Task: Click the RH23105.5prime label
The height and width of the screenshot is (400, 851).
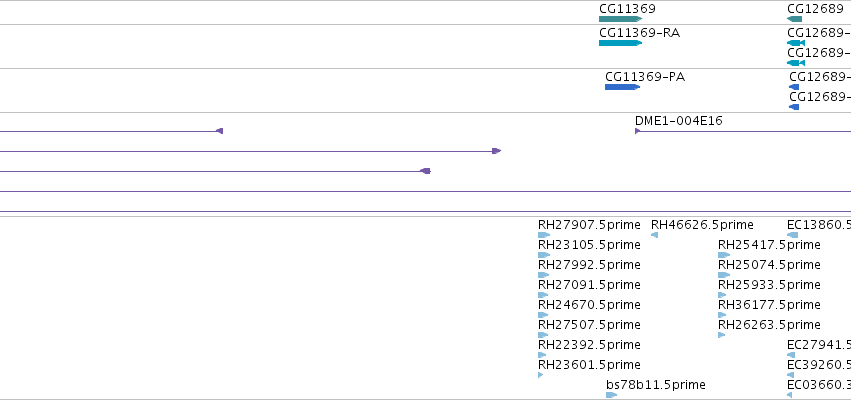Action: pos(589,245)
